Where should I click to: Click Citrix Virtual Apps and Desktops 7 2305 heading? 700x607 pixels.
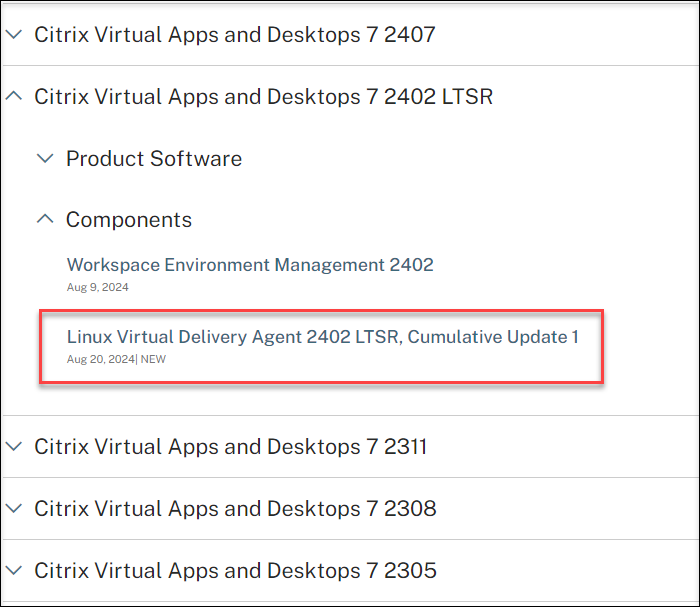pos(235,571)
